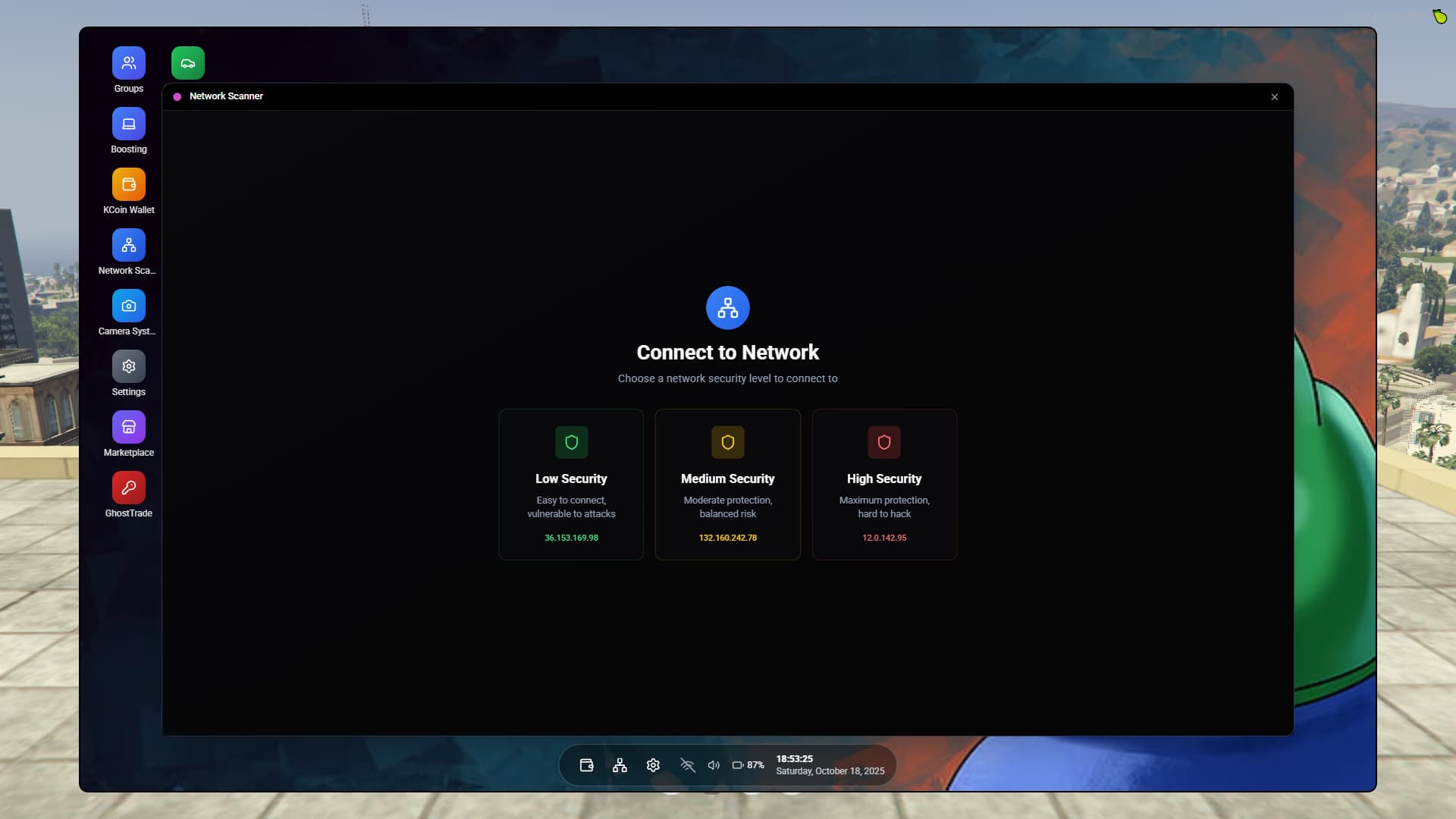
Task: Open the KCoin Wallet app
Action: tap(128, 184)
